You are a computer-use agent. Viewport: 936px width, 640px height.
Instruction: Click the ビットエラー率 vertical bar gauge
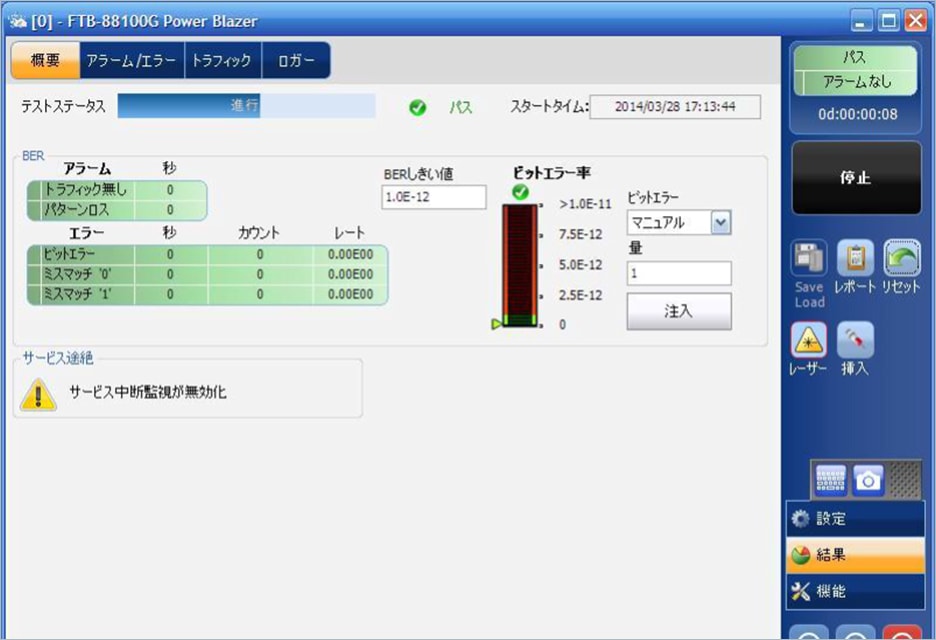click(521, 260)
